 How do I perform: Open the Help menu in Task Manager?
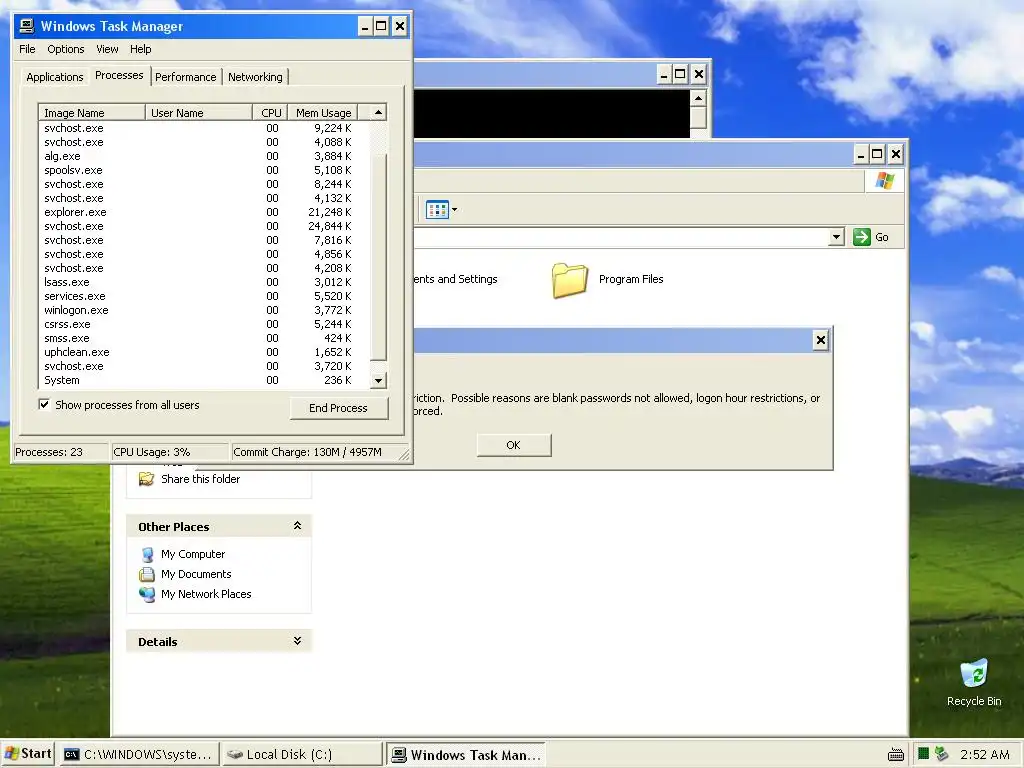tap(140, 49)
